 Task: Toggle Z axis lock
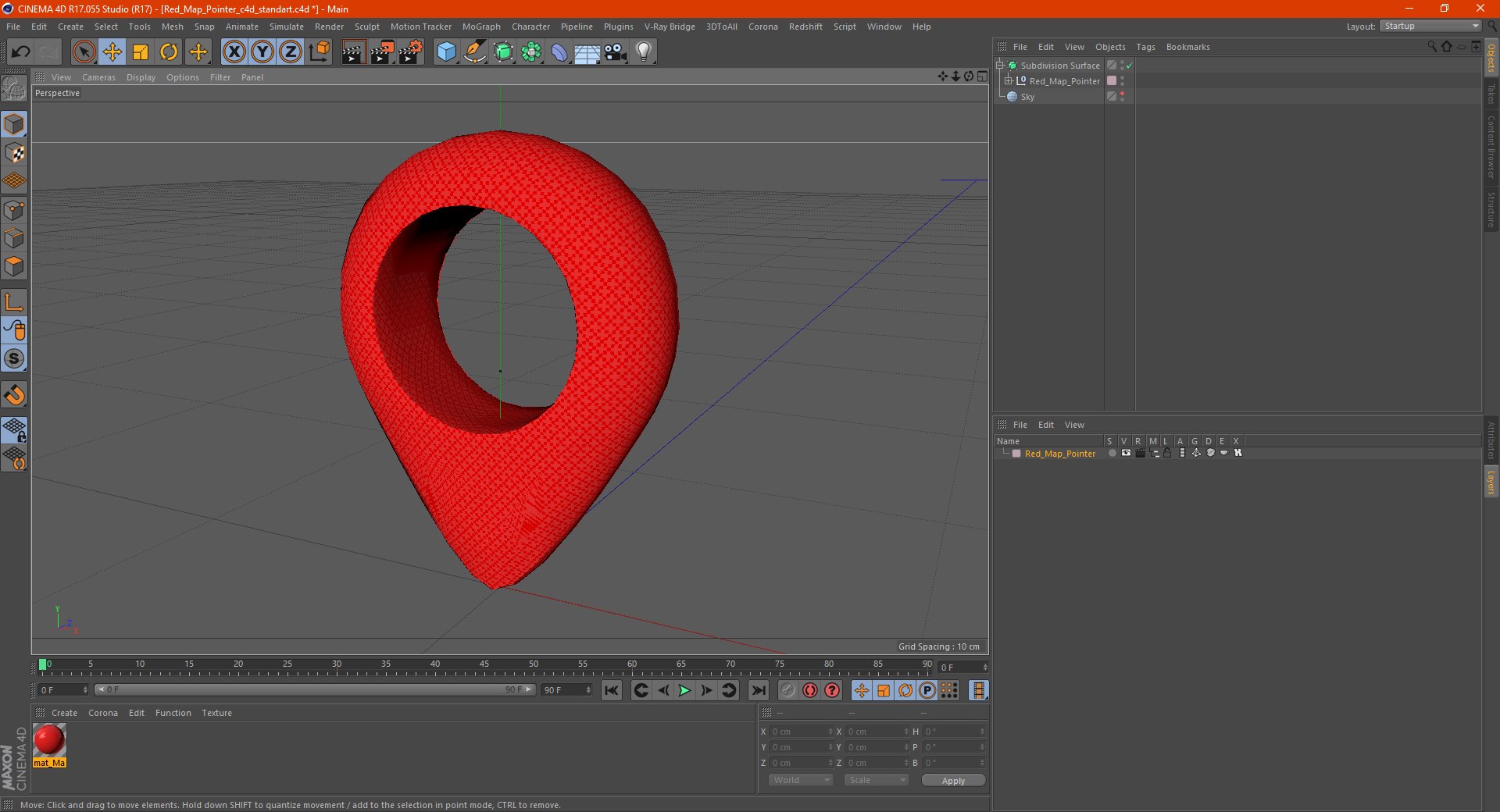click(x=290, y=52)
